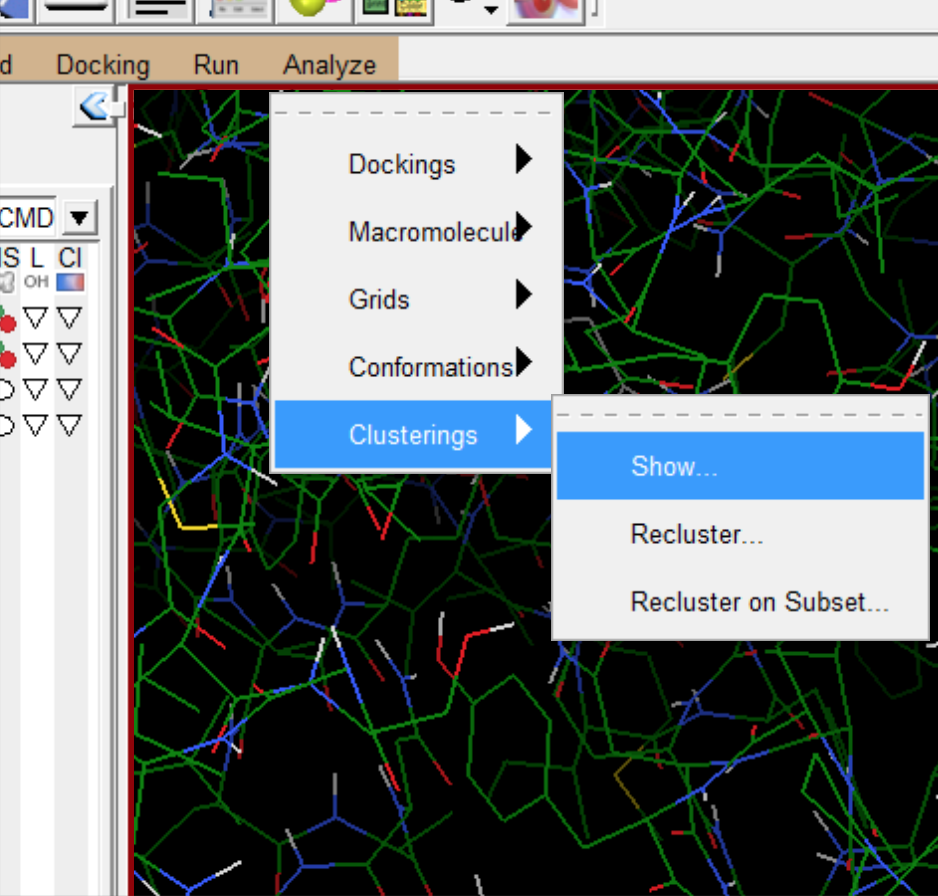Toggle fourth row's empty oval selector
Viewport: 938px width, 896px height.
(5, 426)
